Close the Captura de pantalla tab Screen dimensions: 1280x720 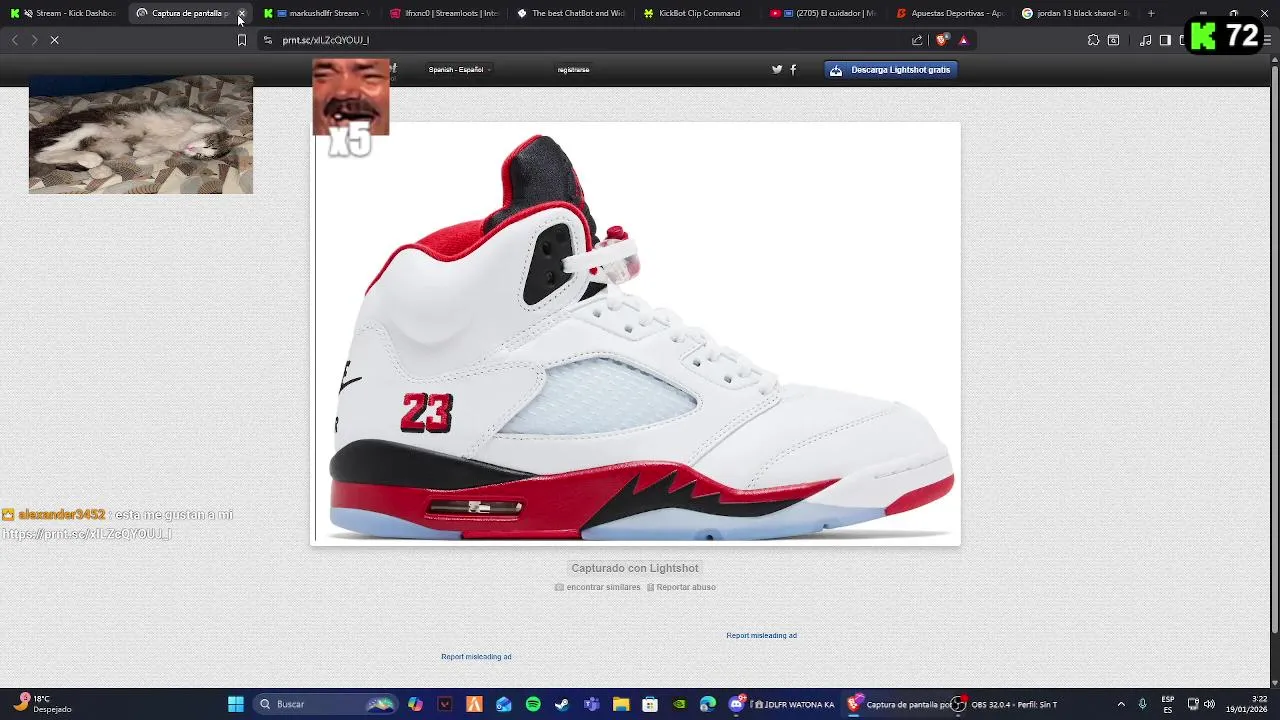pyautogui.click(x=241, y=13)
